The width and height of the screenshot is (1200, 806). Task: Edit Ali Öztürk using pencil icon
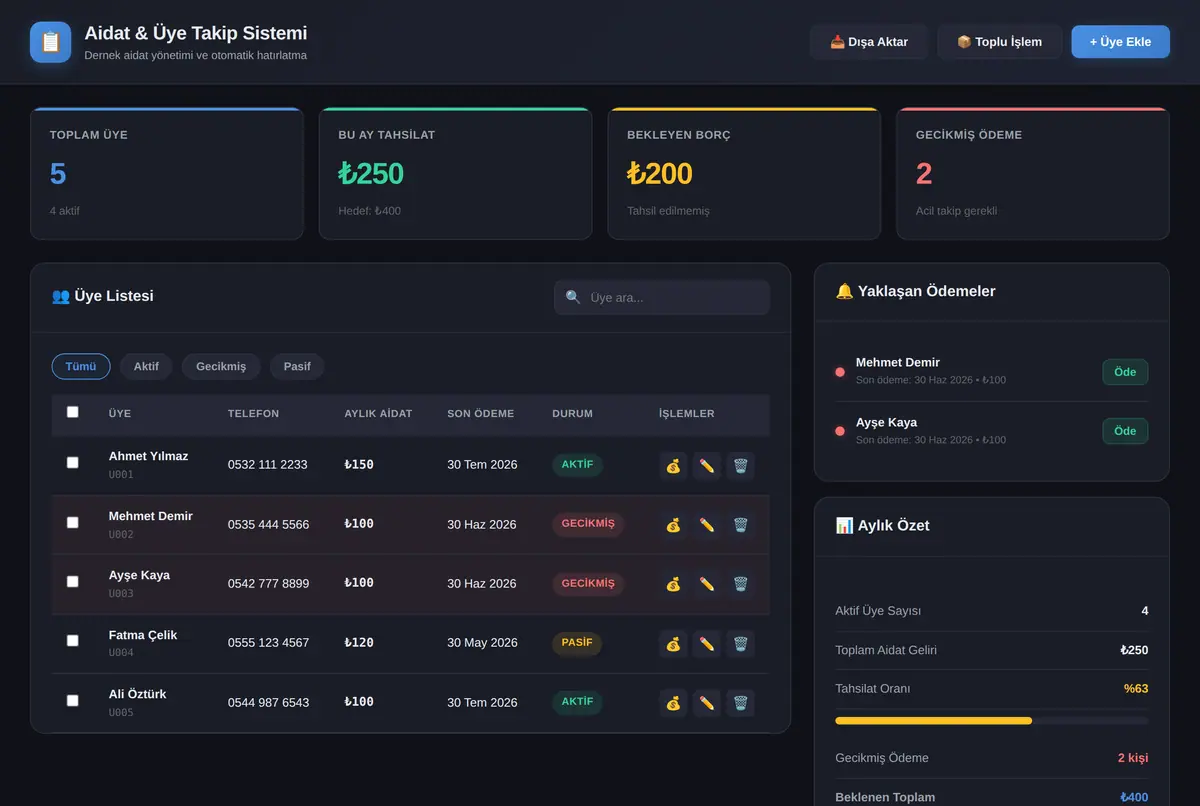(707, 703)
